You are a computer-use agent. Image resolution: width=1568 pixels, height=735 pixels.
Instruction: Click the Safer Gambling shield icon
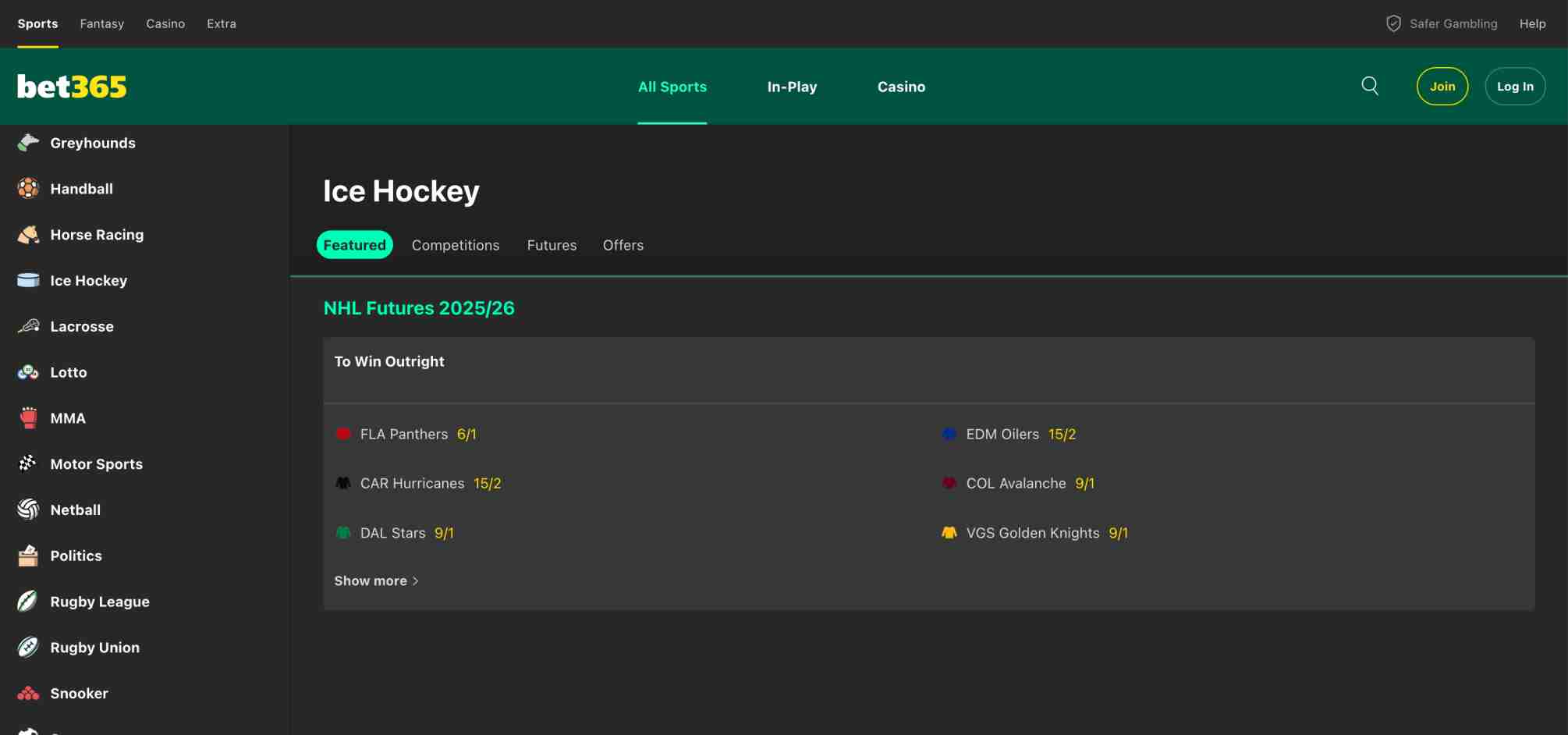1393,23
